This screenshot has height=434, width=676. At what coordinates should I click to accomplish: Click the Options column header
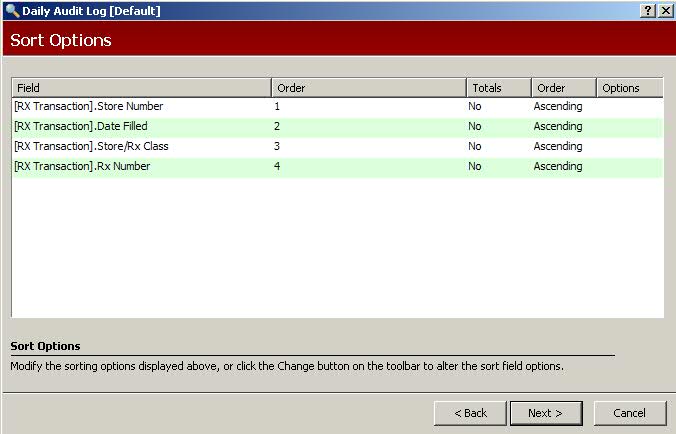630,88
